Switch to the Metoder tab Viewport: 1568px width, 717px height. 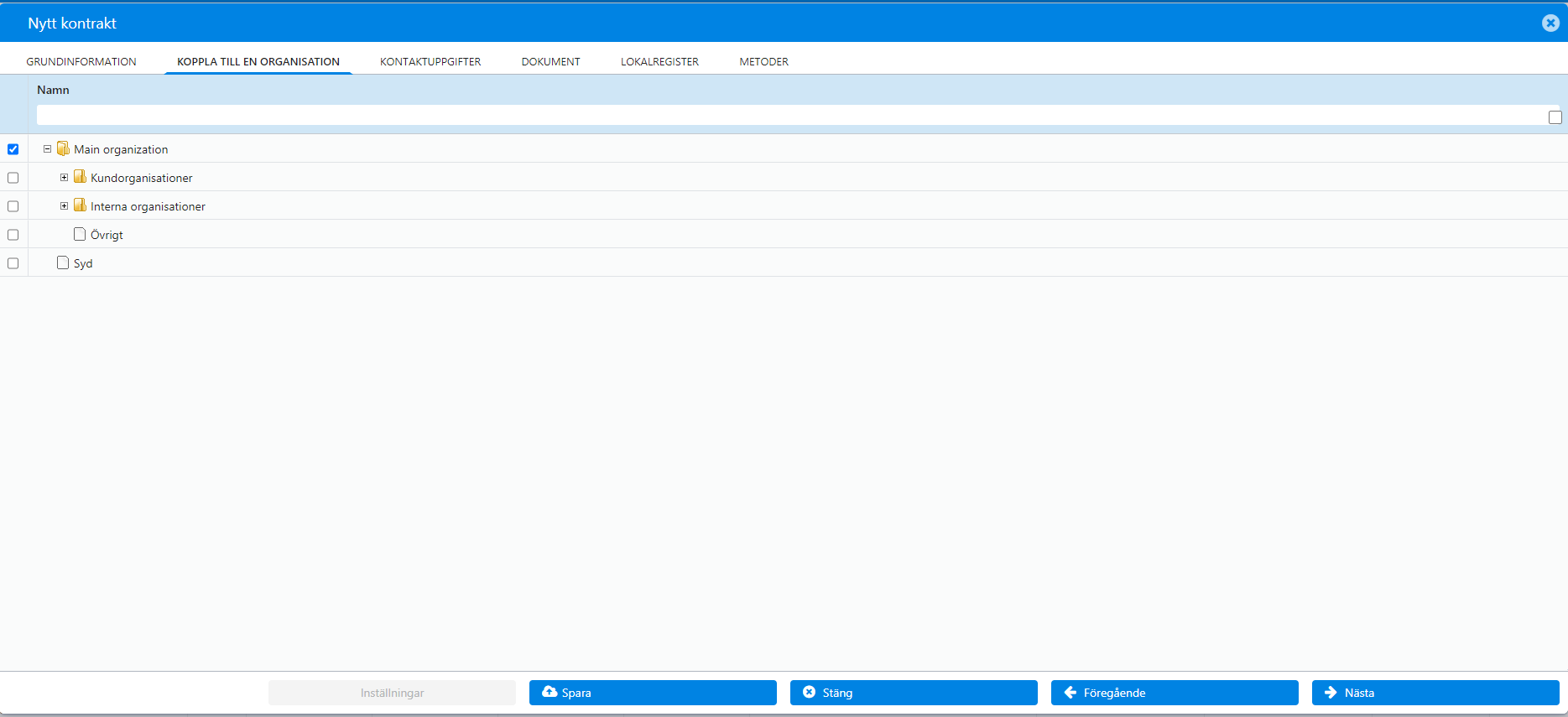click(763, 61)
